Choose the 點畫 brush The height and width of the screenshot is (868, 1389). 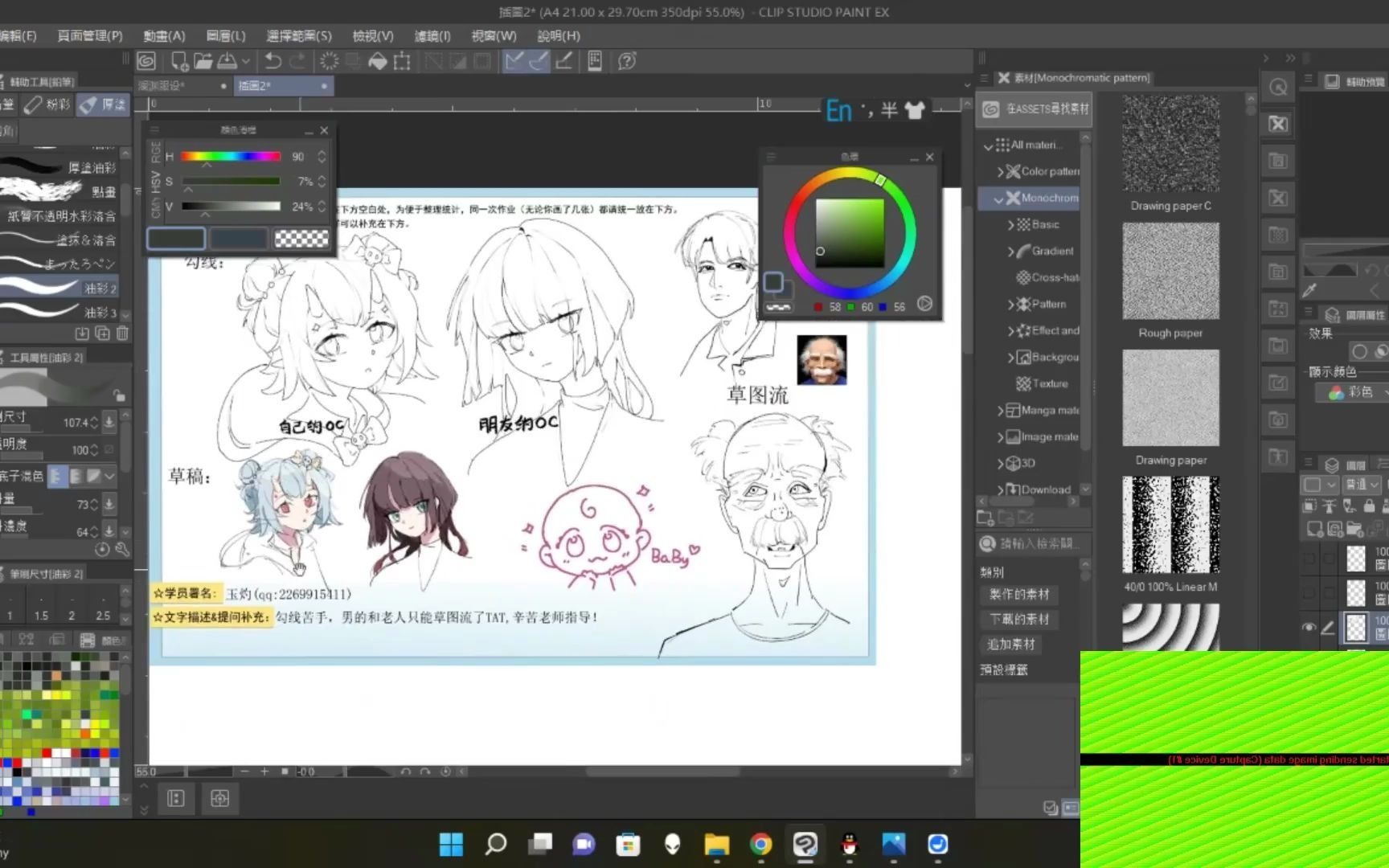click(59, 191)
